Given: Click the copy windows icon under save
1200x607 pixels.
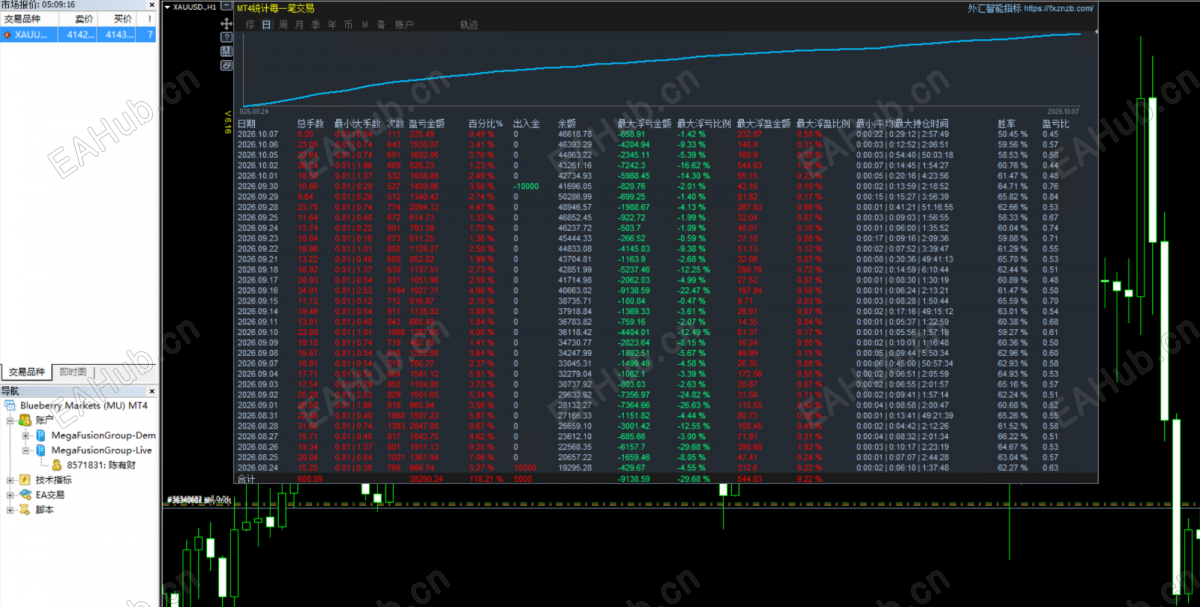Looking at the screenshot, I should (227, 66).
